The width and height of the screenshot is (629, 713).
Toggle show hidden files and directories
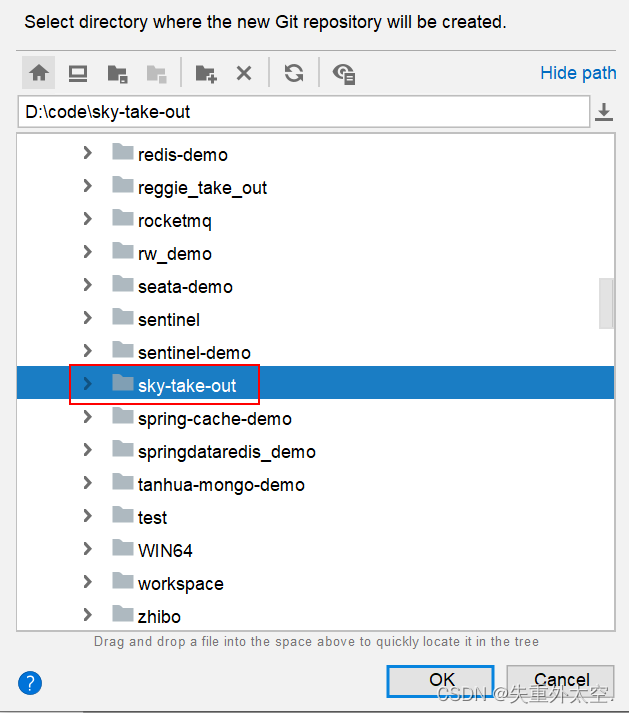pyautogui.click(x=344, y=74)
